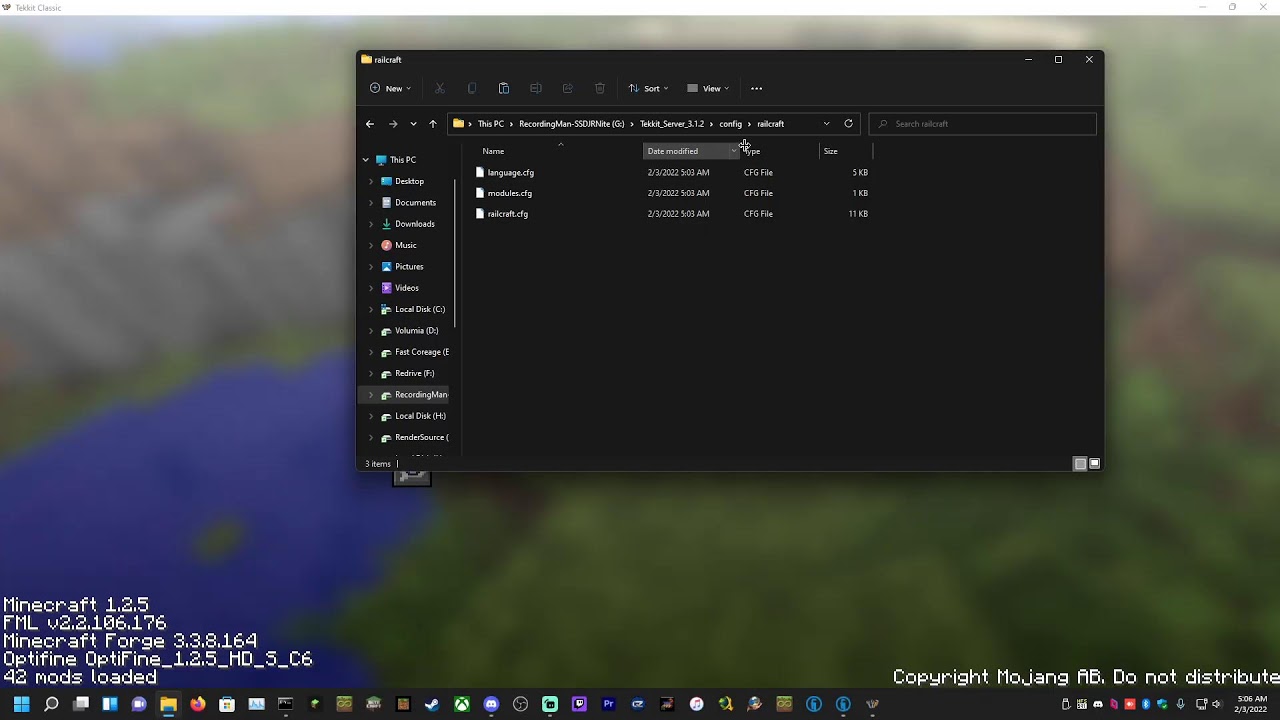
Task: Expand the Documents tree node
Action: (371, 203)
